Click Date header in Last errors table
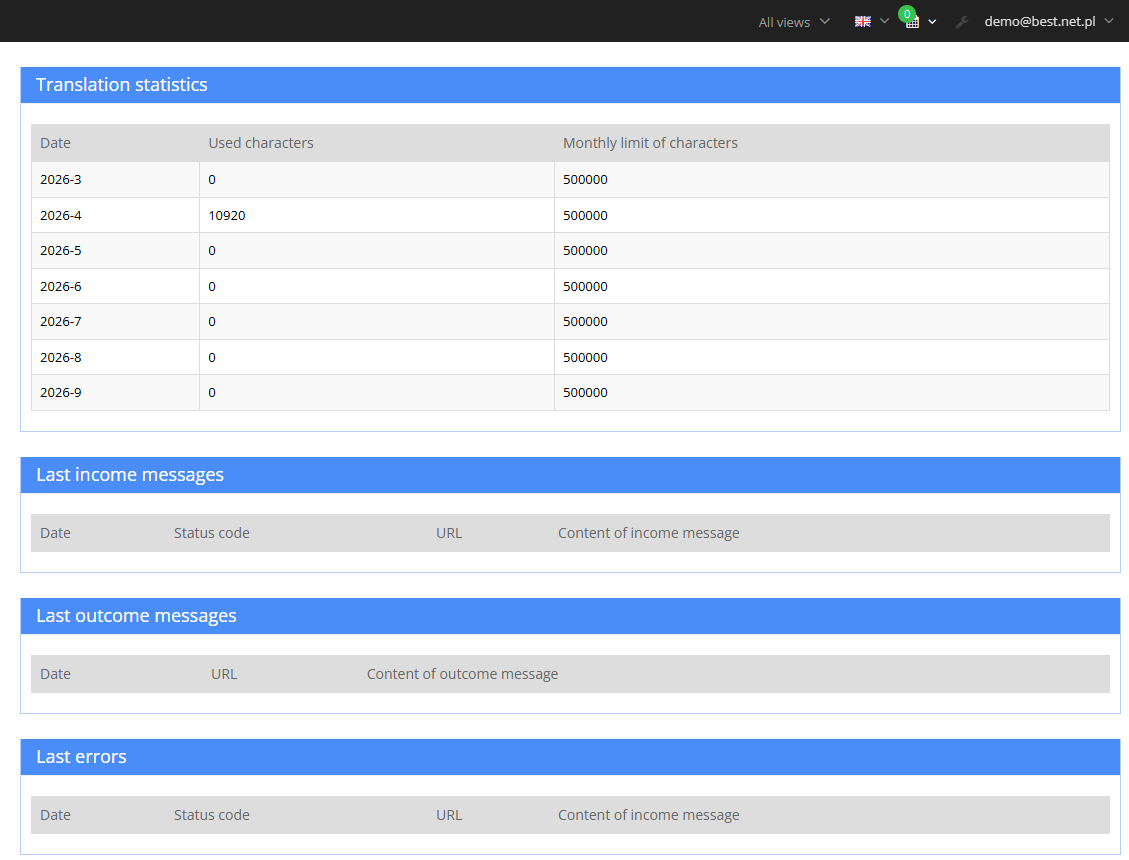 pyautogui.click(x=55, y=815)
